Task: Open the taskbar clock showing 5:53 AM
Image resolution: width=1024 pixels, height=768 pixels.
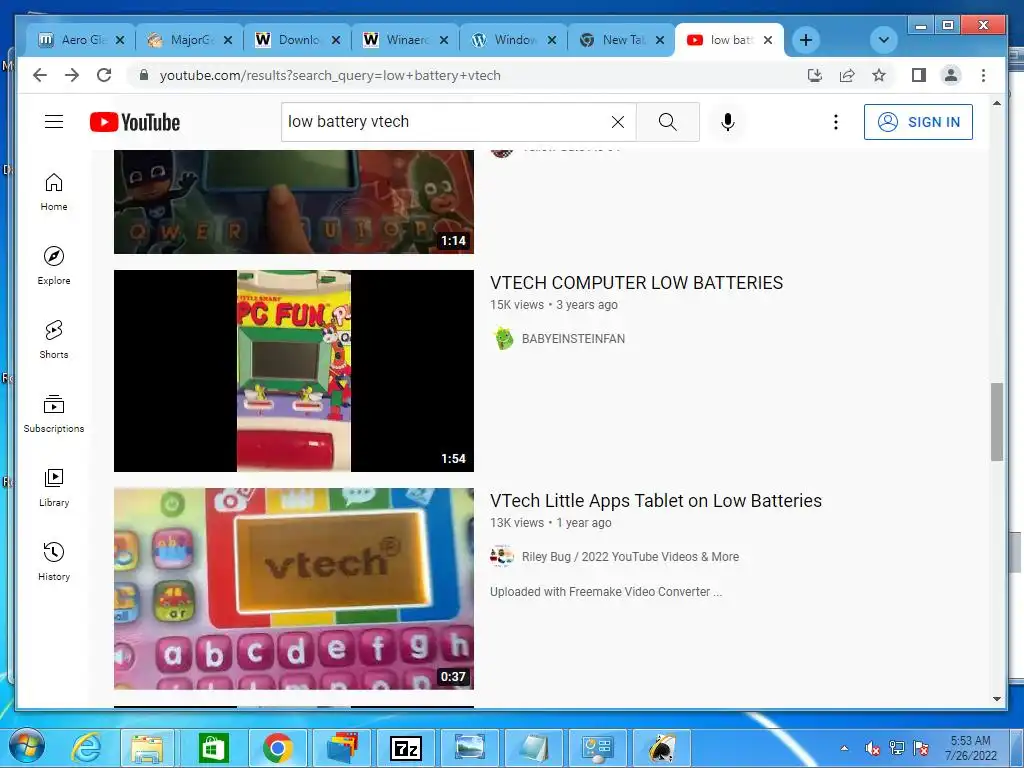Action: coord(970,748)
